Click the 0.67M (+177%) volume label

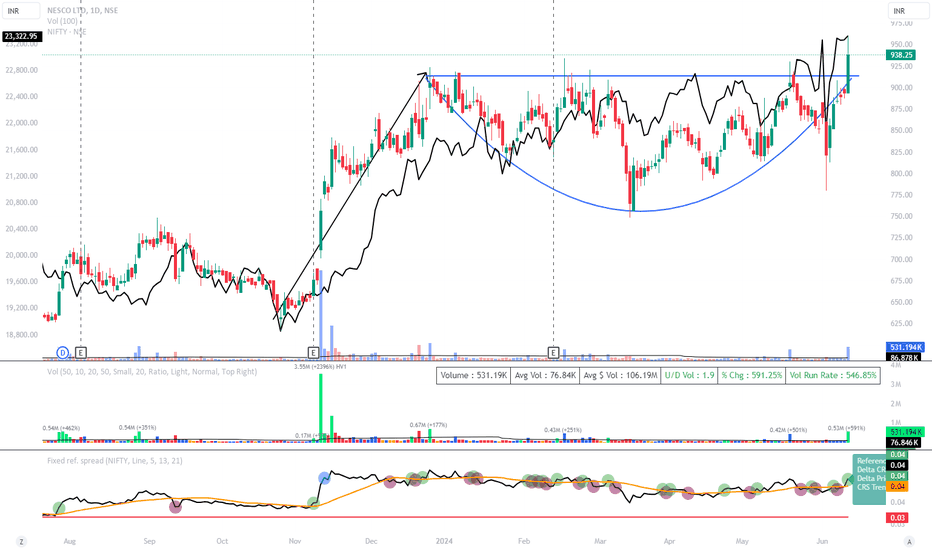tap(428, 425)
